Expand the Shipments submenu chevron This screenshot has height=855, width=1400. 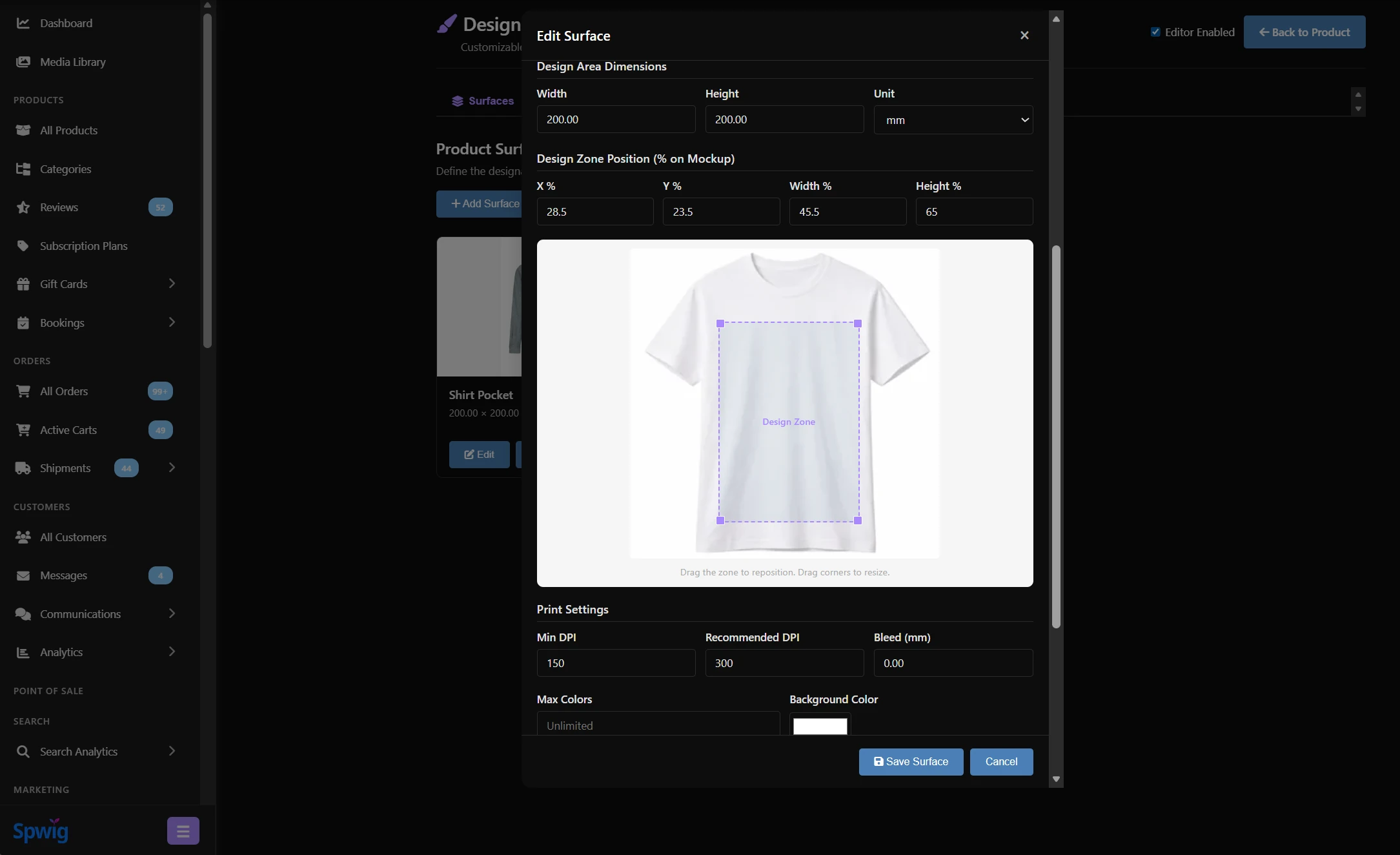tap(172, 468)
